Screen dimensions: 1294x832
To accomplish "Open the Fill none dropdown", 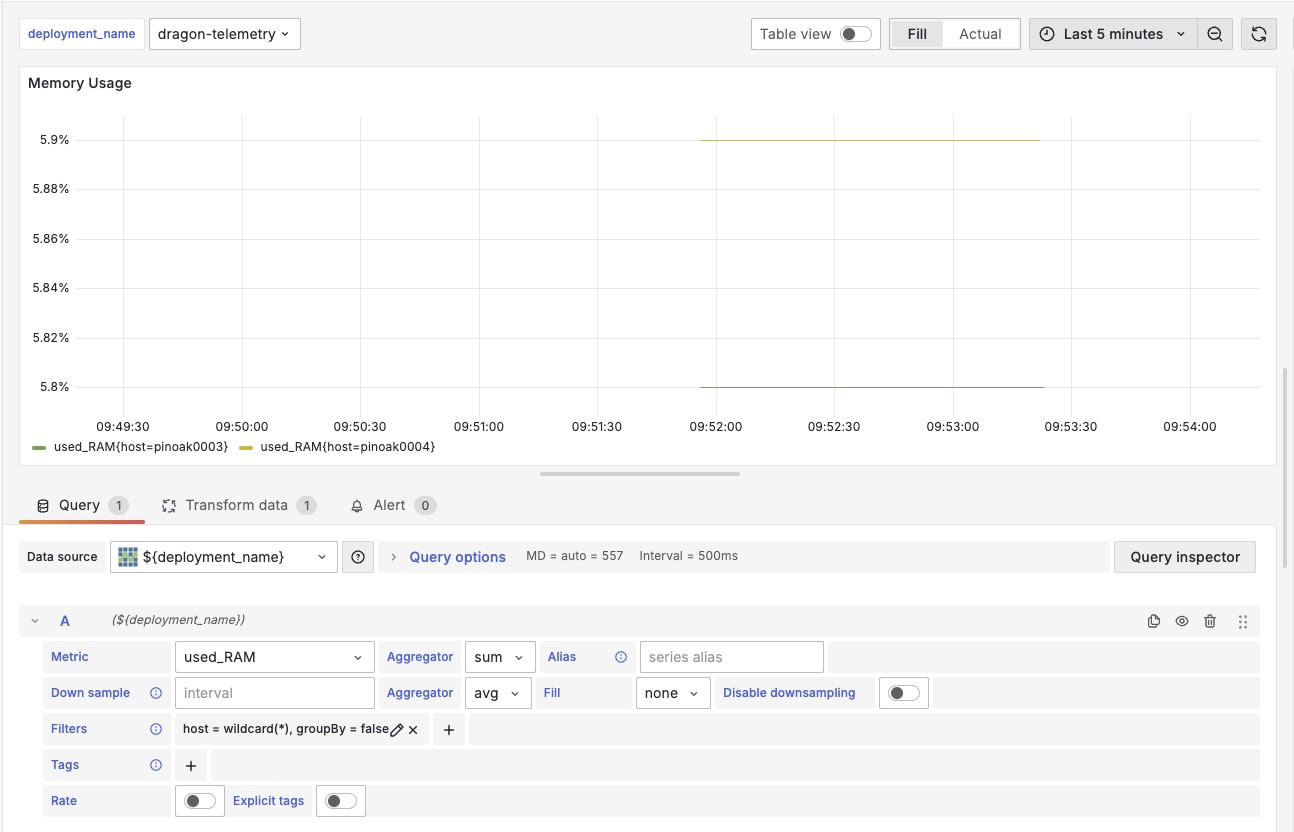I will pyautogui.click(x=673, y=693).
